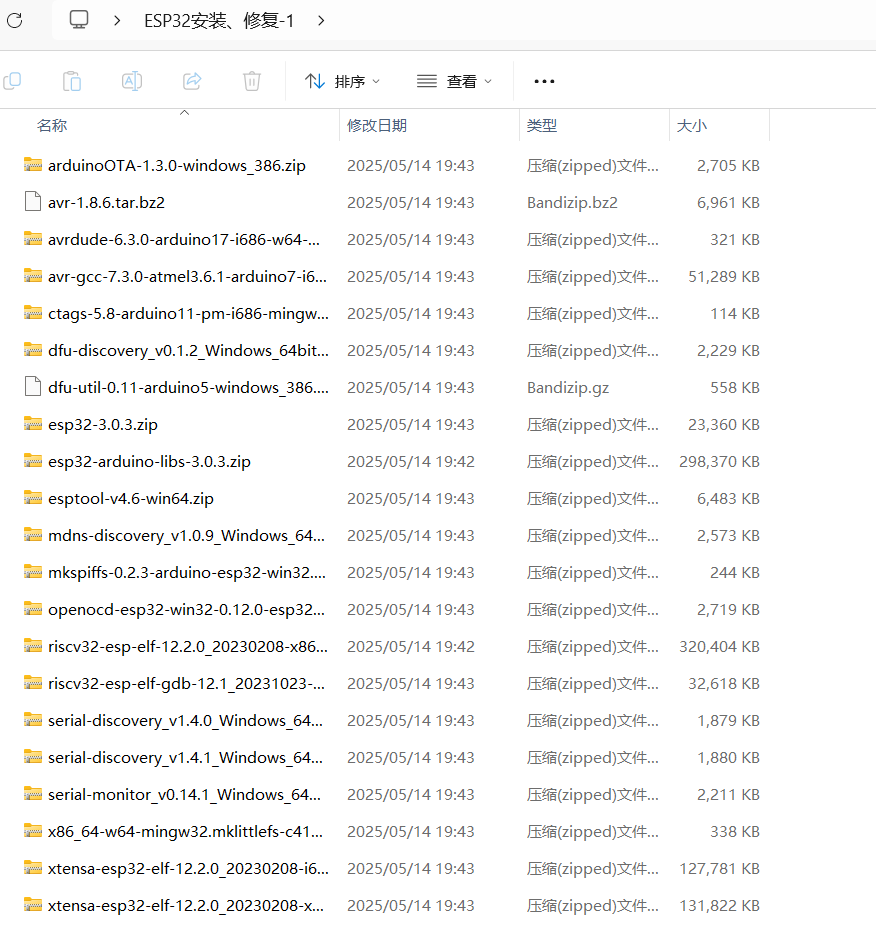Select the file name avr-1.8.6.tar.bz2
The width and height of the screenshot is (876, 938).
[107, 203]
